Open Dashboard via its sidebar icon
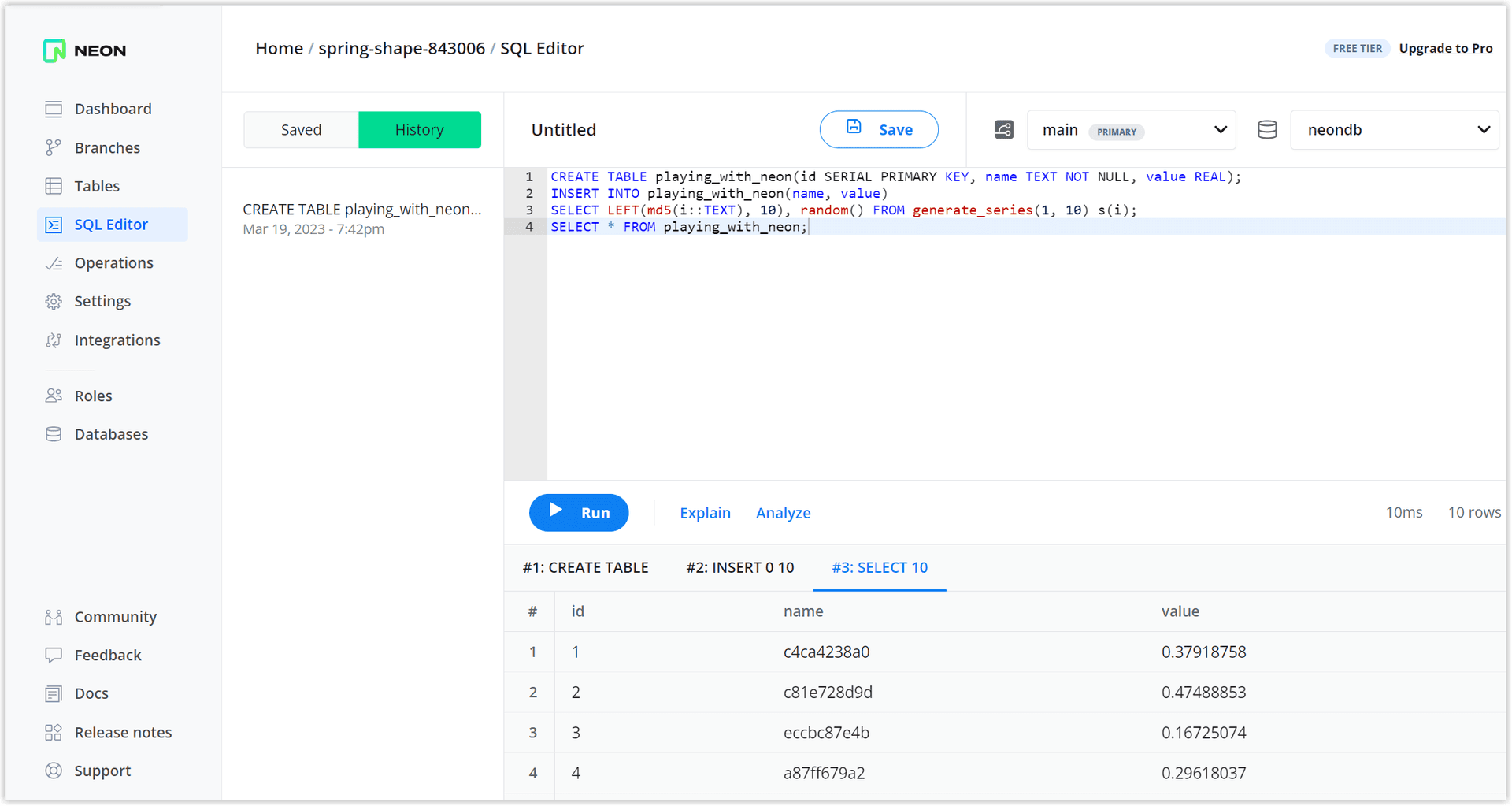The width and height of the screenshot is (1512, 806). [54, 109]
